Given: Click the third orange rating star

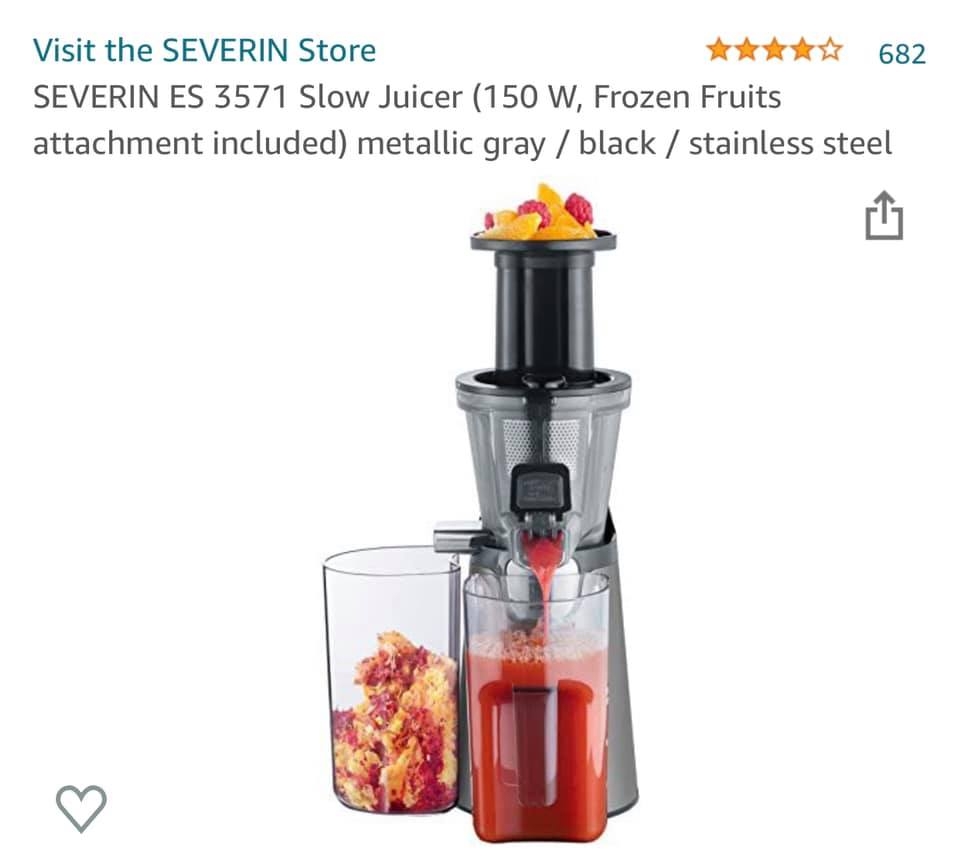Looking at the screenshot, I should [x=774, y=50].
